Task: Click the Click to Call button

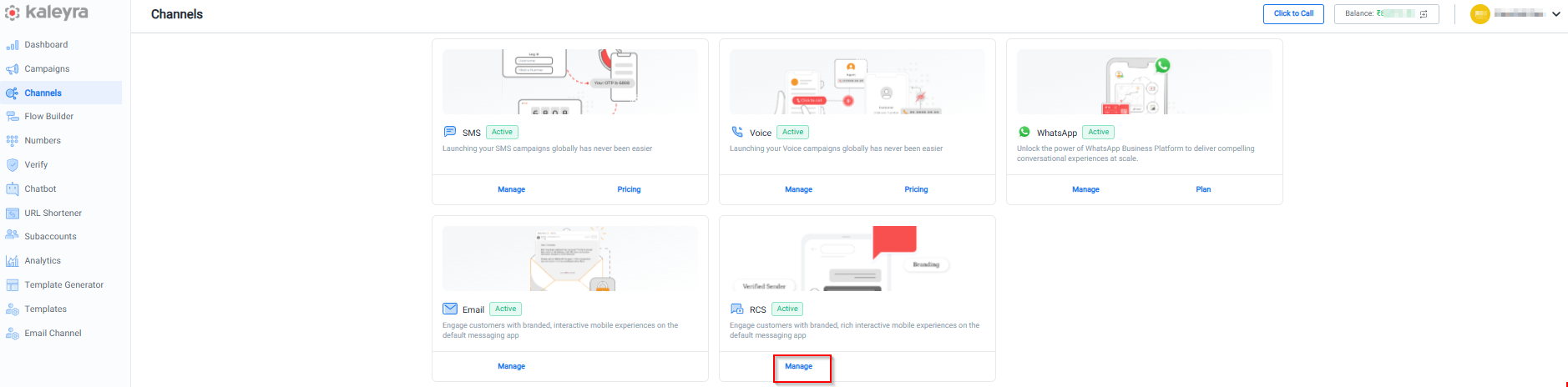Action: (1293, 14)
